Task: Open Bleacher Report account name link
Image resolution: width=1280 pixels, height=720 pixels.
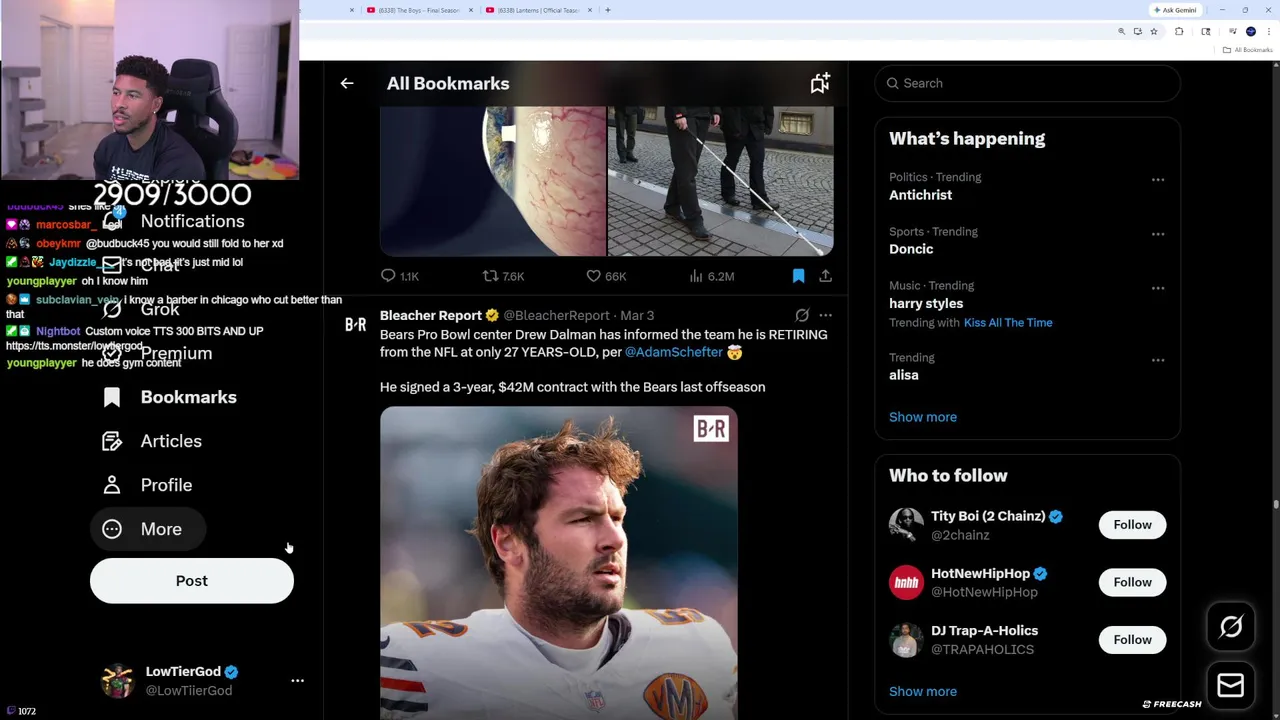Action: pos(431,315)
